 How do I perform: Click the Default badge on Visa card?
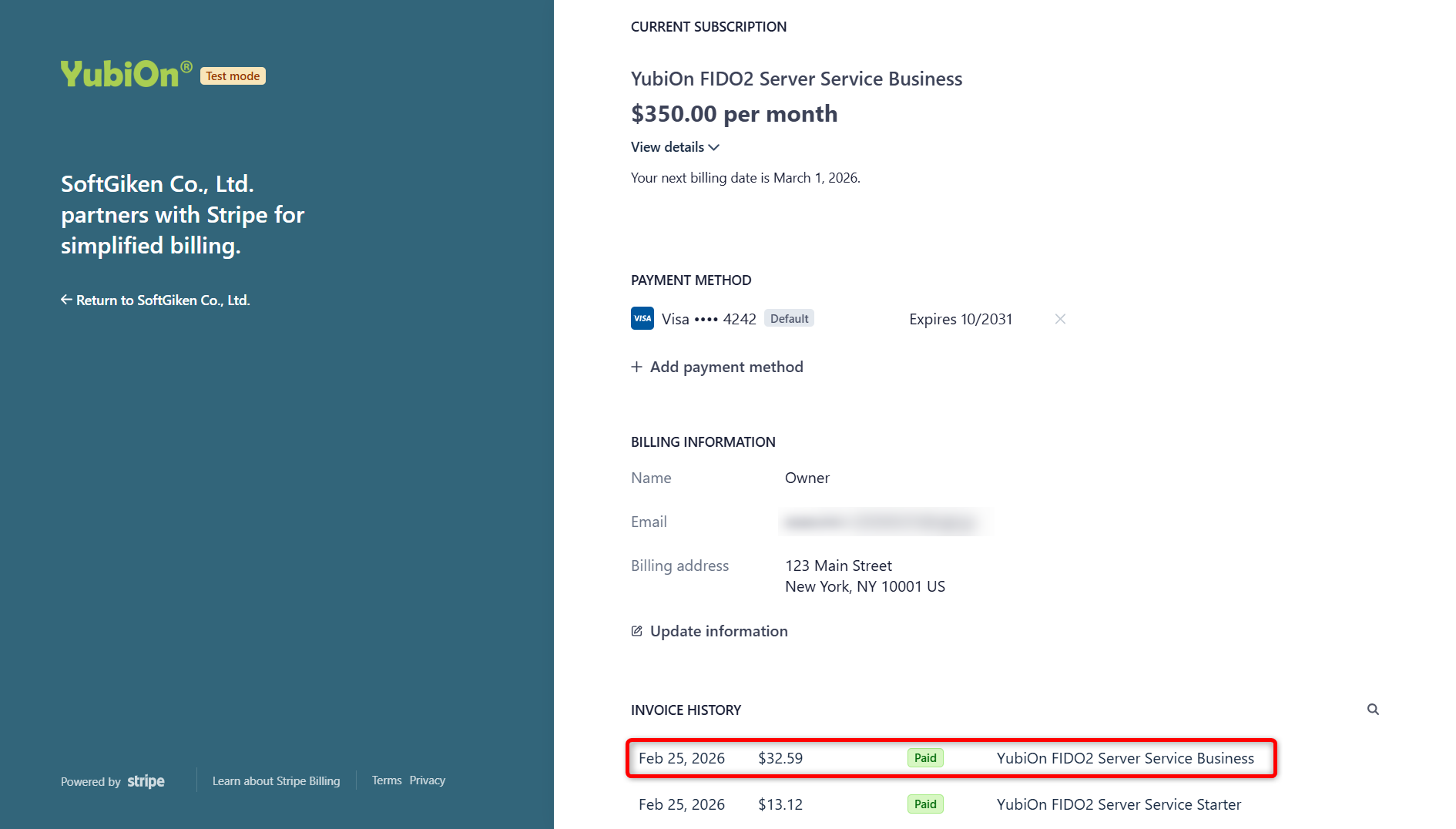coord(789,319)
